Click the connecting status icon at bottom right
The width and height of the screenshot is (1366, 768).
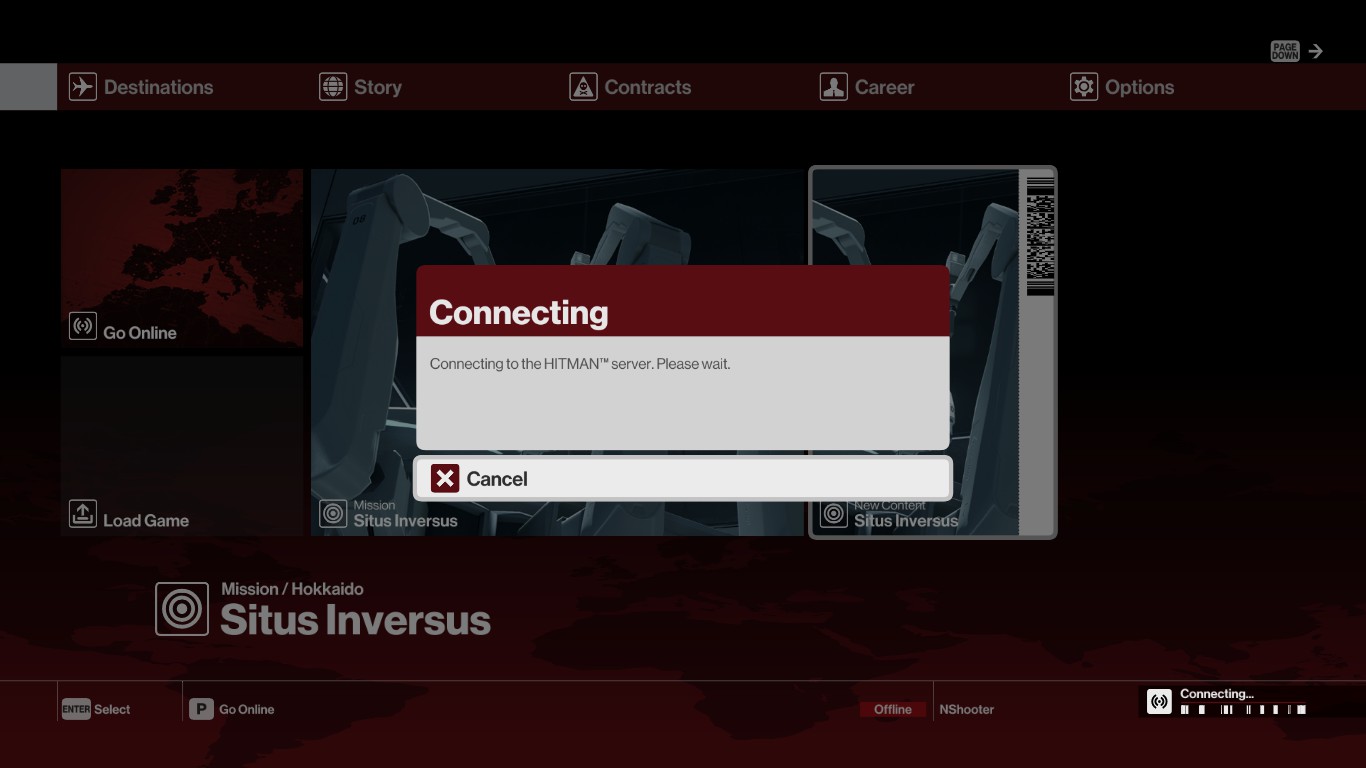coord(1159,701)
